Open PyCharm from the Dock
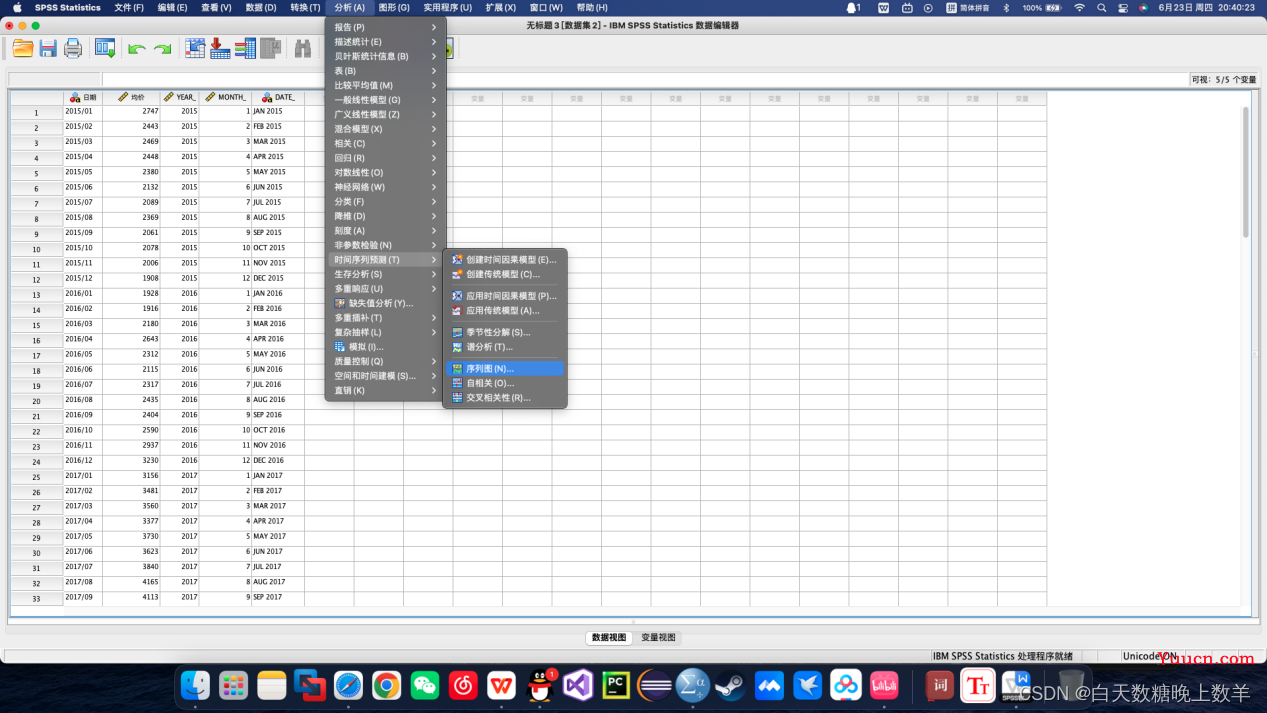This screenshot has height=713, width=1267. [x=616, y=685]
